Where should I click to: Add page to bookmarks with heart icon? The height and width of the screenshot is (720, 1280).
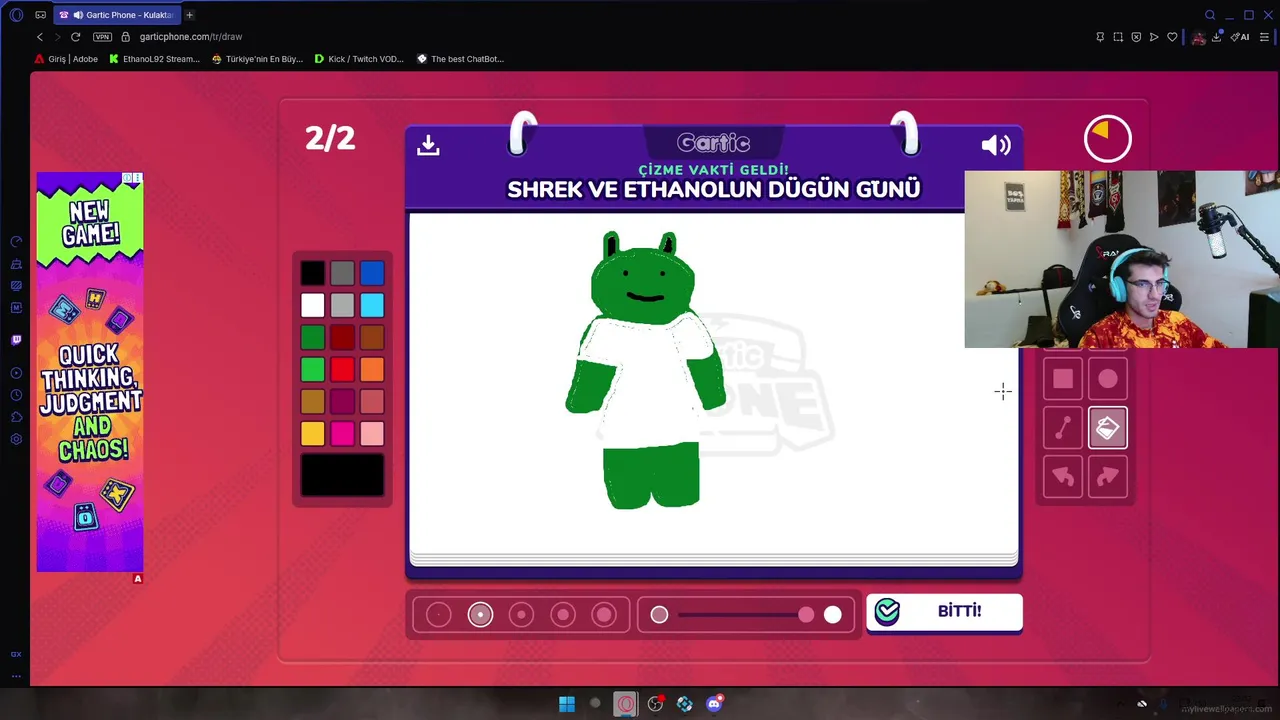pos(1172,37)
